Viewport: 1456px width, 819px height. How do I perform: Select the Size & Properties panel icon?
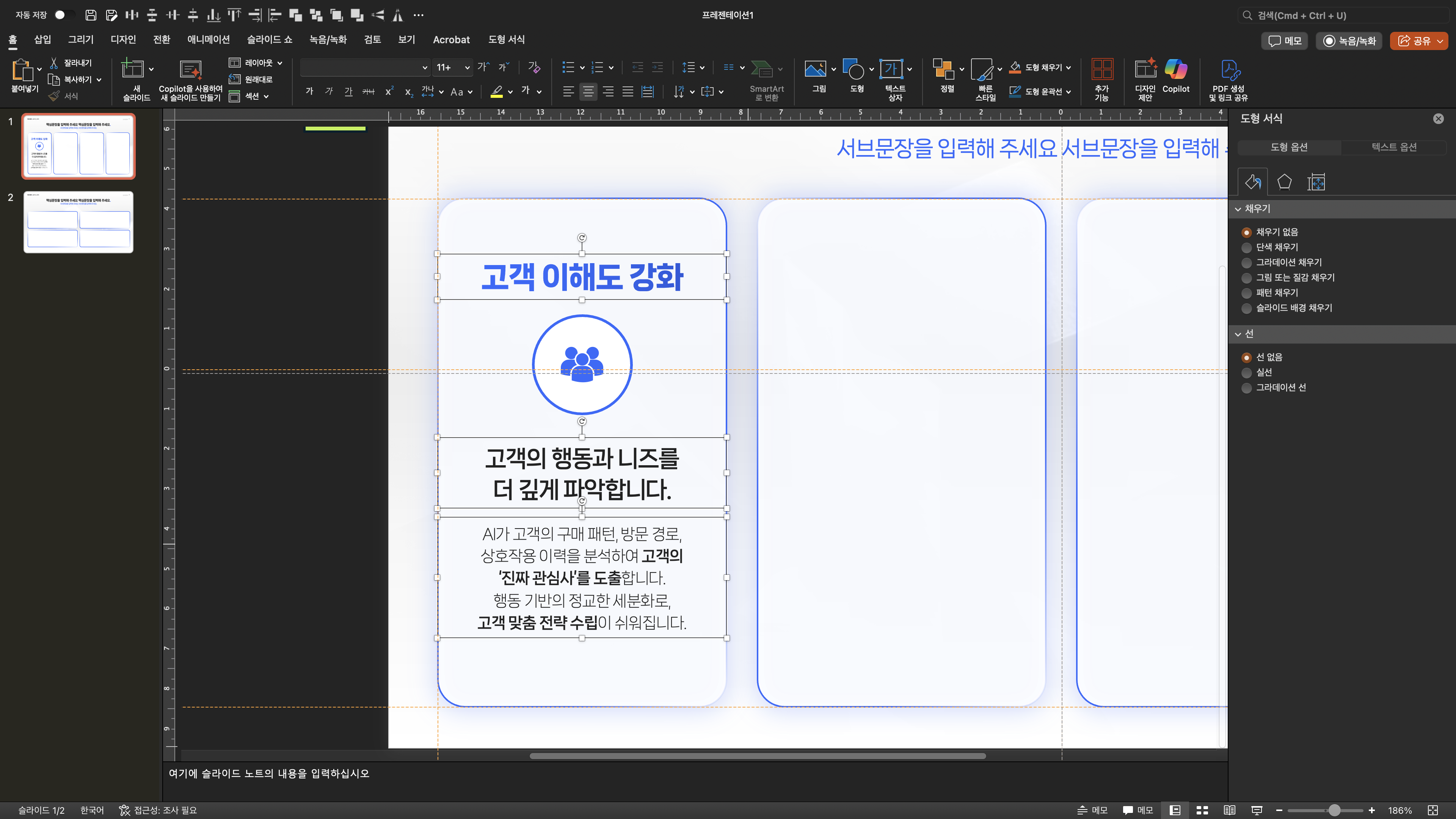(1316, 182)
